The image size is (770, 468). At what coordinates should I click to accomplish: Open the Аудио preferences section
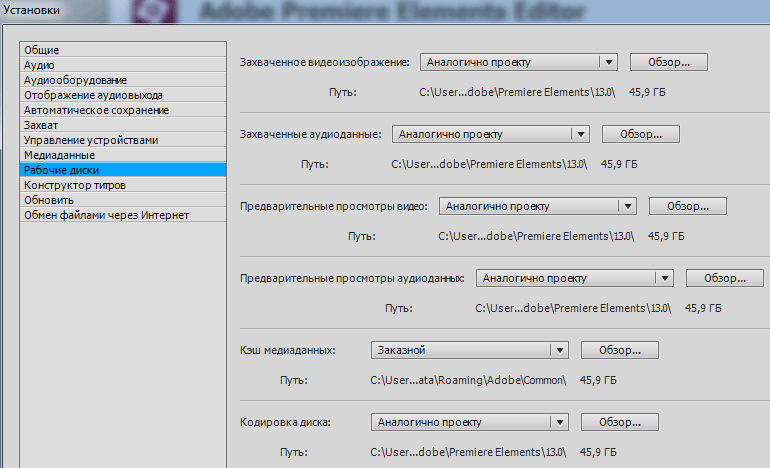tap(123, 65)
